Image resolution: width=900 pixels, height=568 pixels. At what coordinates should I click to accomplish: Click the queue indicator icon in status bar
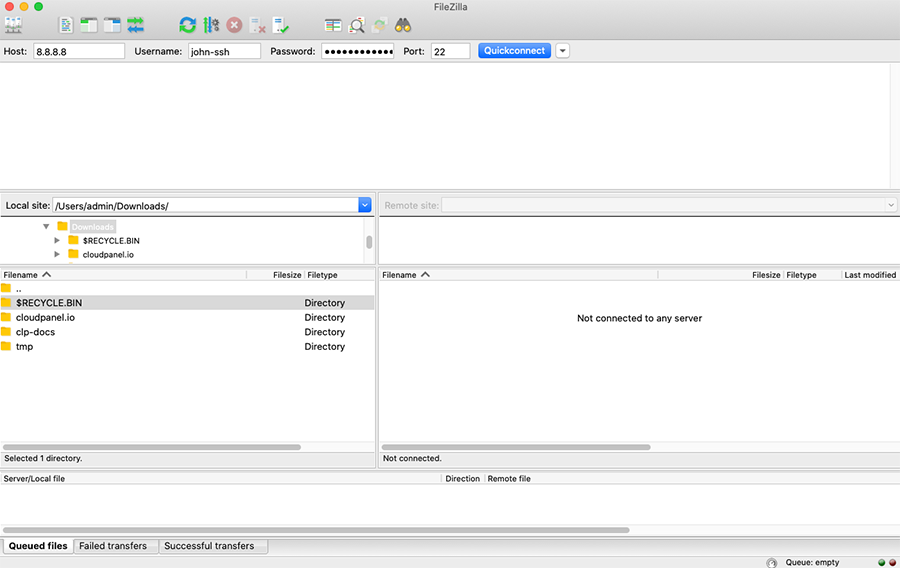pyautogui.click(x=771, y=563)
